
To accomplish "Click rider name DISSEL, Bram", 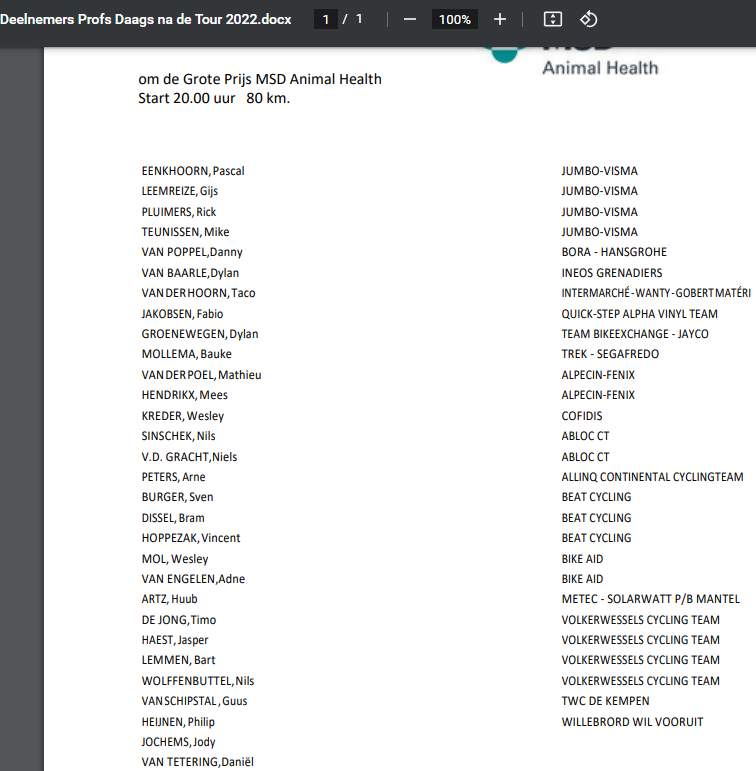I will coord(173,518).
